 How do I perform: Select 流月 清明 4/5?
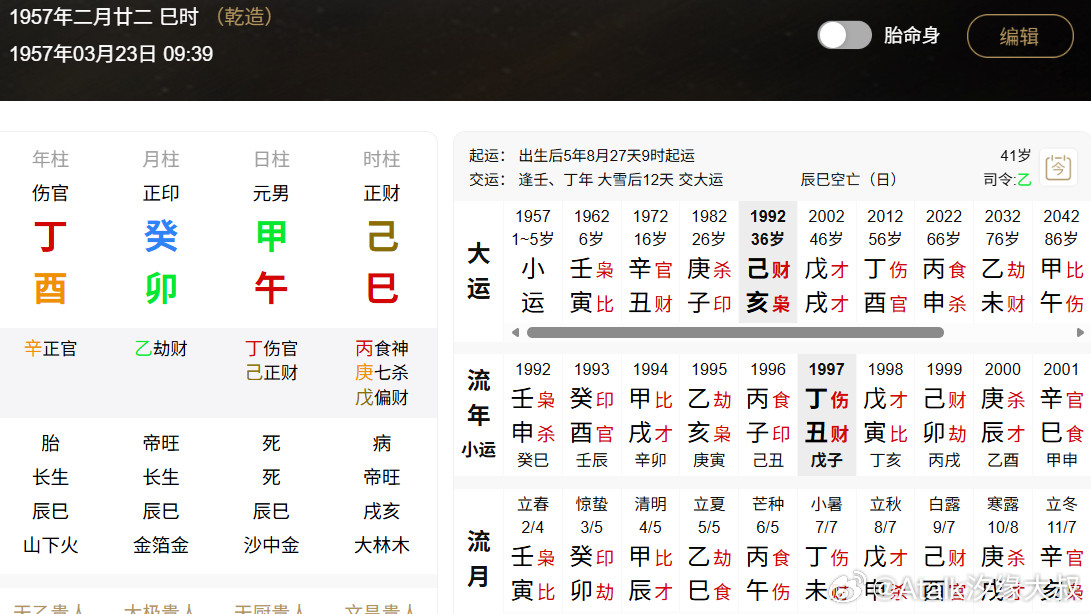tap(650, 550)
